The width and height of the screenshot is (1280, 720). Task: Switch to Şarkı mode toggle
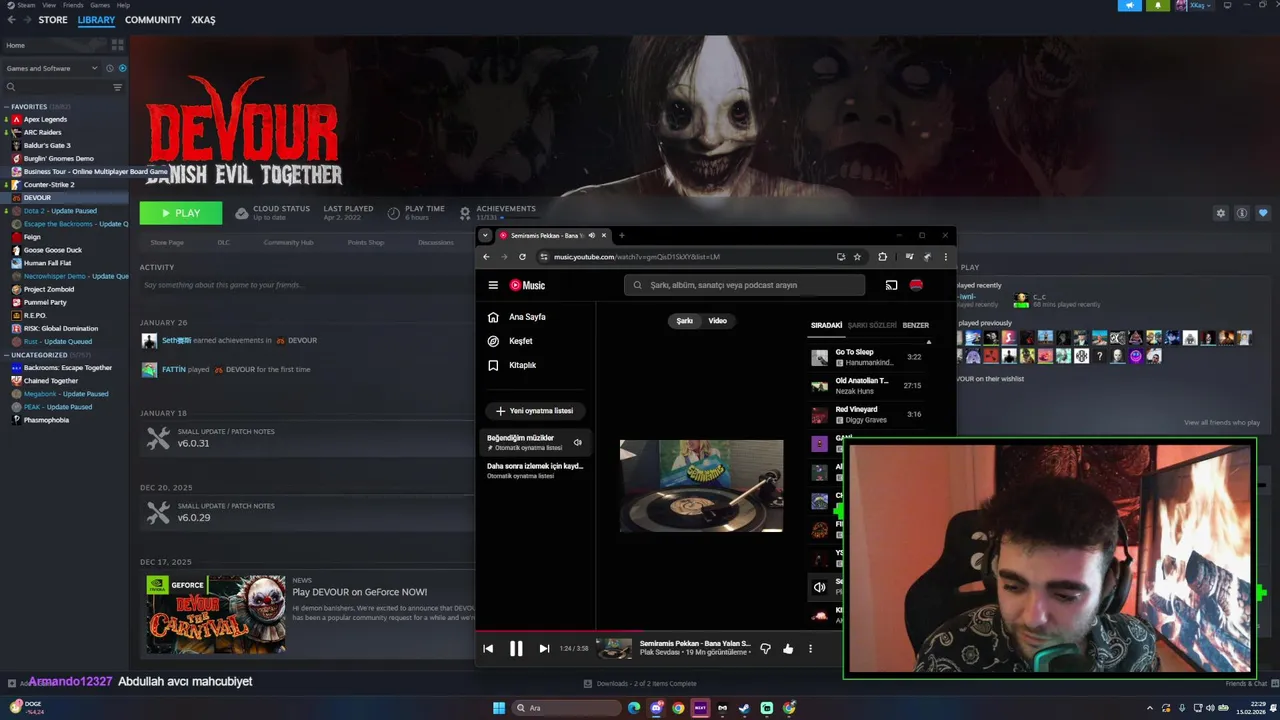685,321
